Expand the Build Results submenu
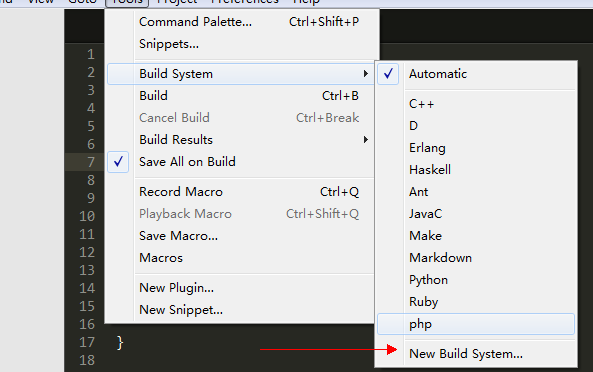 click(x=241, y=140)
